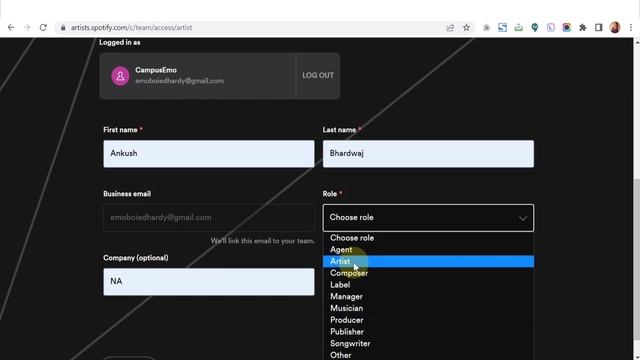Select Publisher from the role list
Screen dimensions: 640x360
pyautogui.click(x=428, y=332)
